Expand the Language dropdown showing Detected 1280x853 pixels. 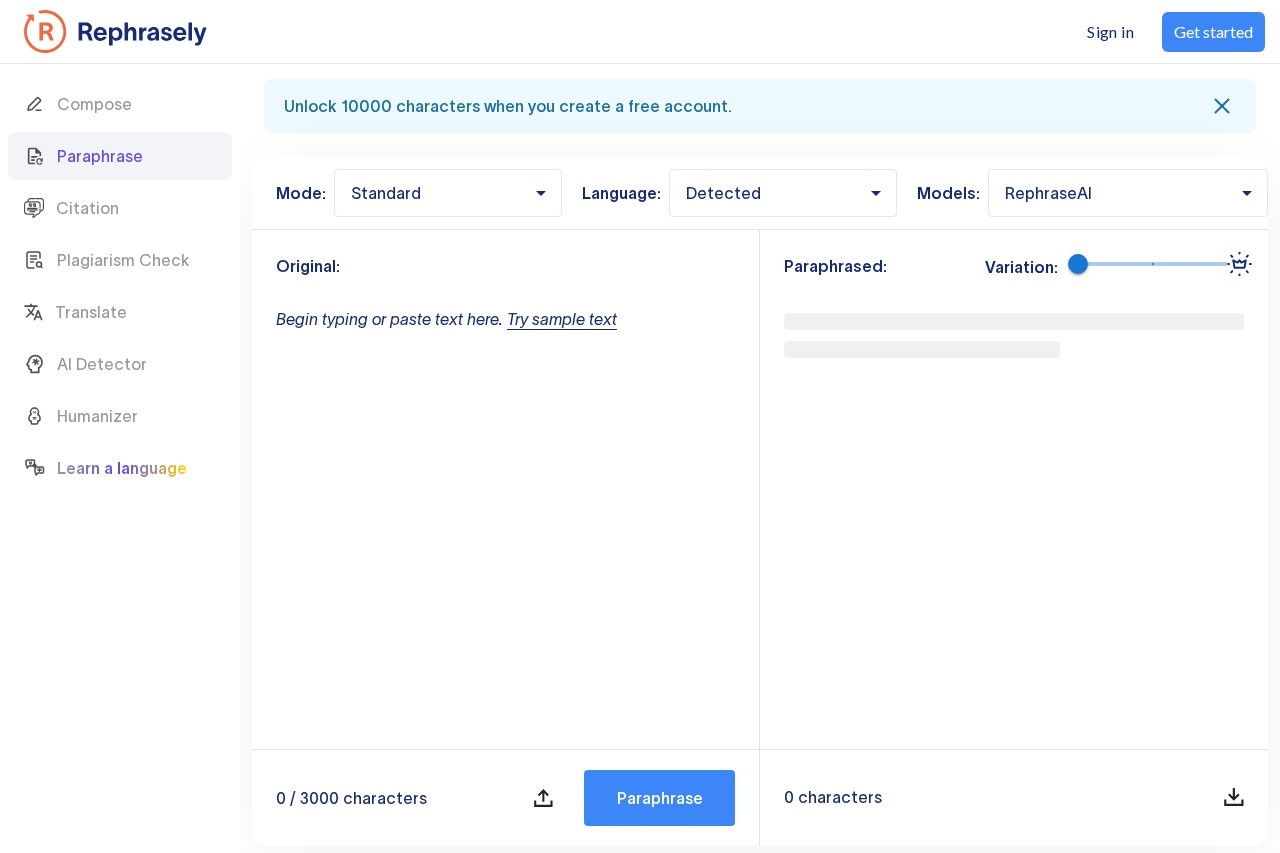(x=782, y=193)
